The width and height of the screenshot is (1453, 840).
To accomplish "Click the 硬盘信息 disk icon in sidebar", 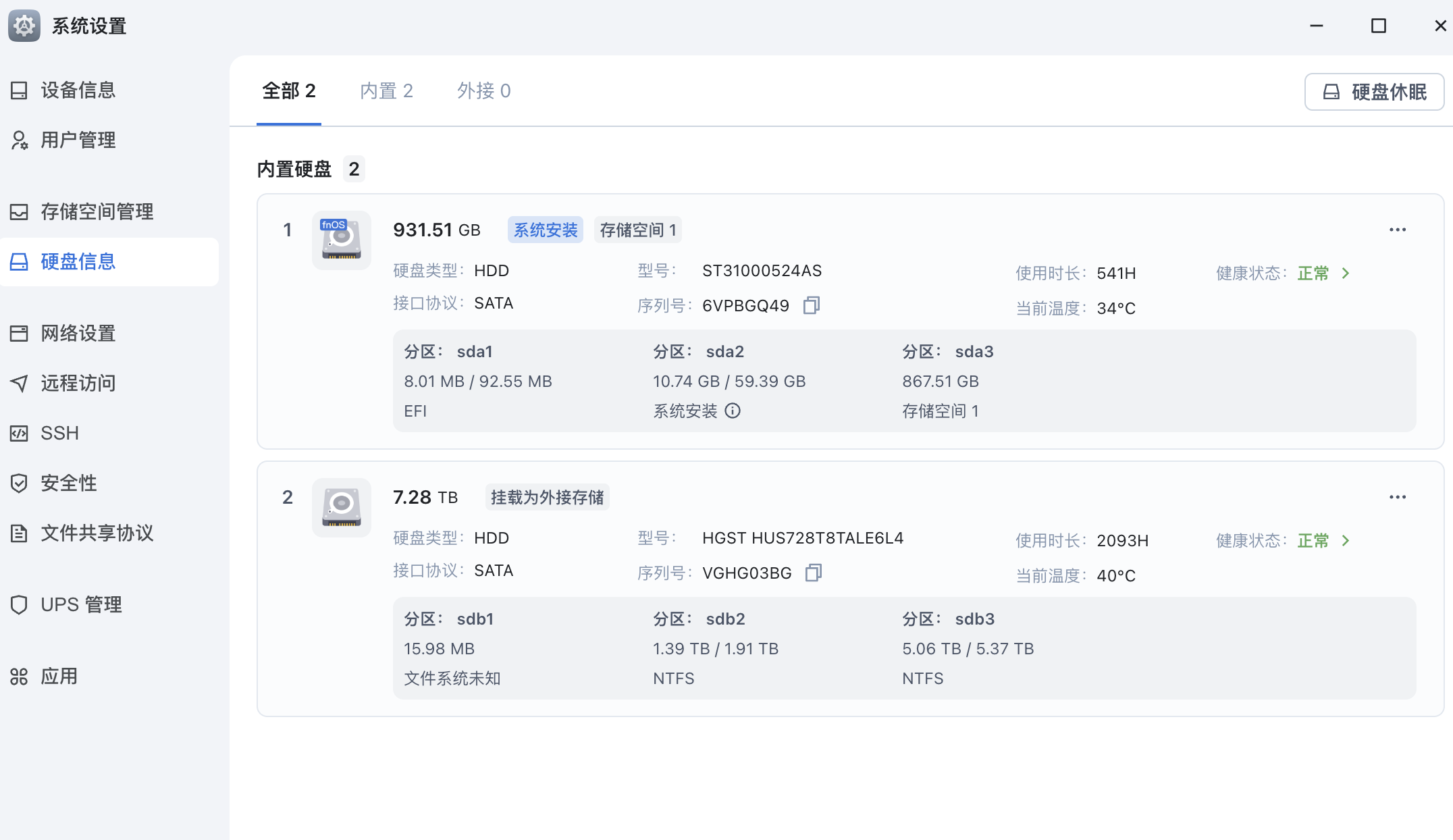I will pyautogui.click(x=19, y=262).
